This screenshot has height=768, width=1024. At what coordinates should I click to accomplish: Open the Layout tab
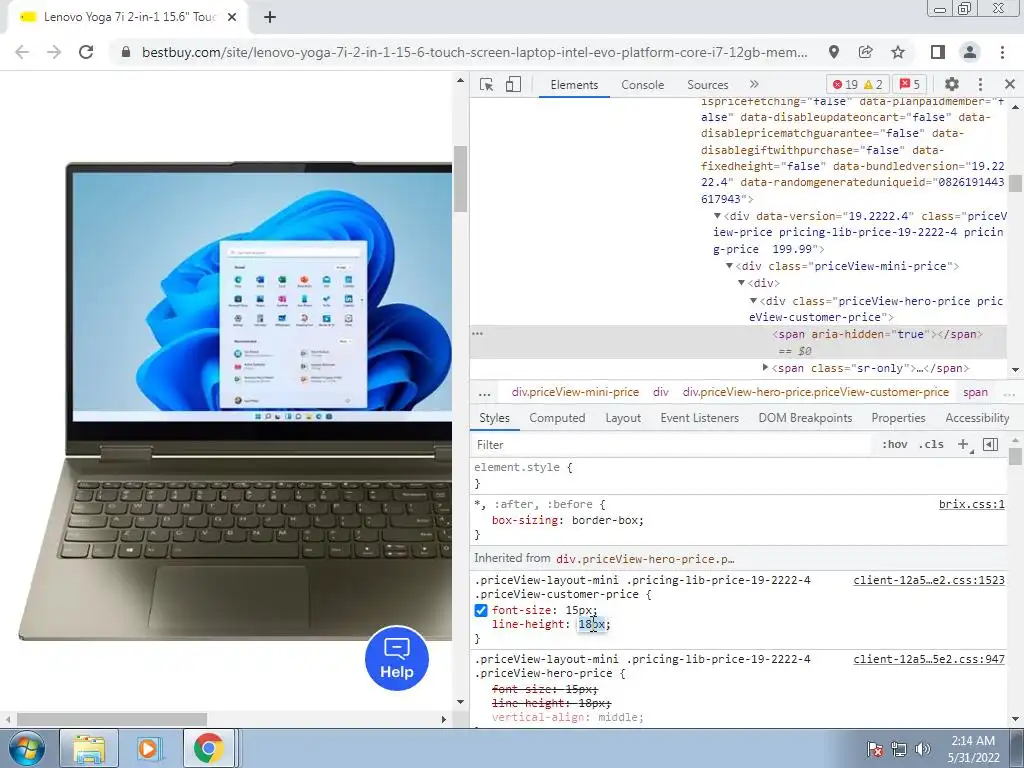pyautogui.click(x=623, y=418)
